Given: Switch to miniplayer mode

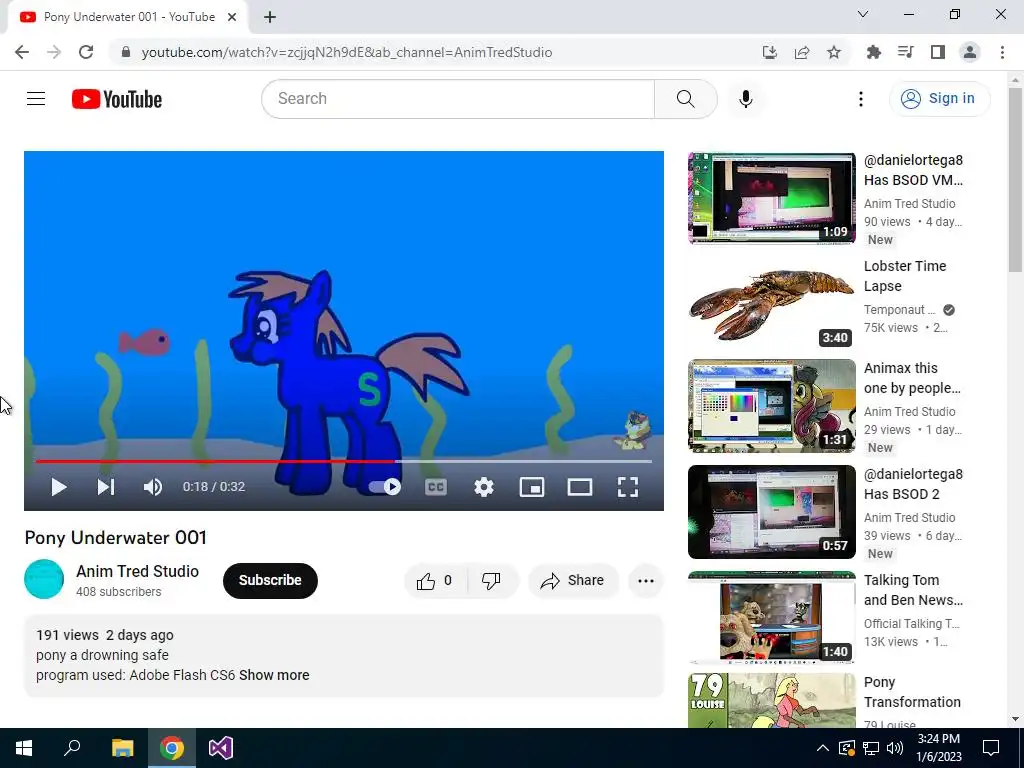Looking at the screenshot, I should [532, 487].
